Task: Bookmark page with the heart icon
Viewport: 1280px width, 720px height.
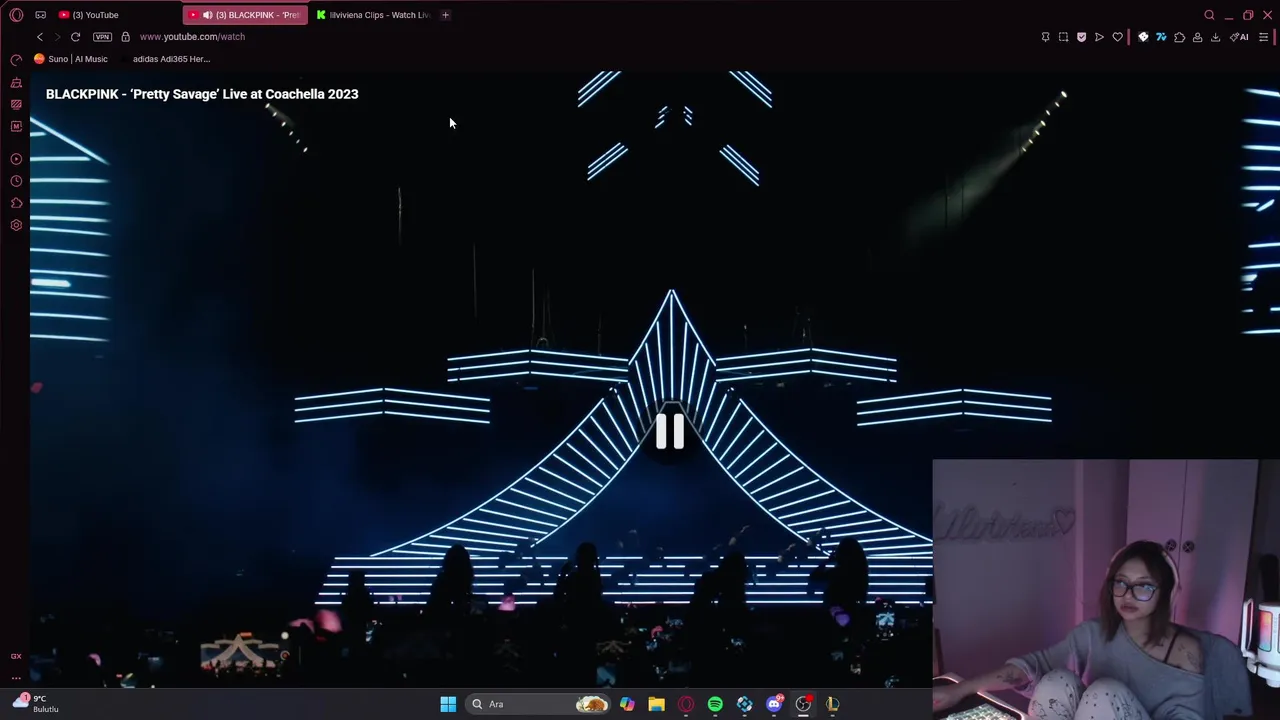Action: [x=1117, y=37]
